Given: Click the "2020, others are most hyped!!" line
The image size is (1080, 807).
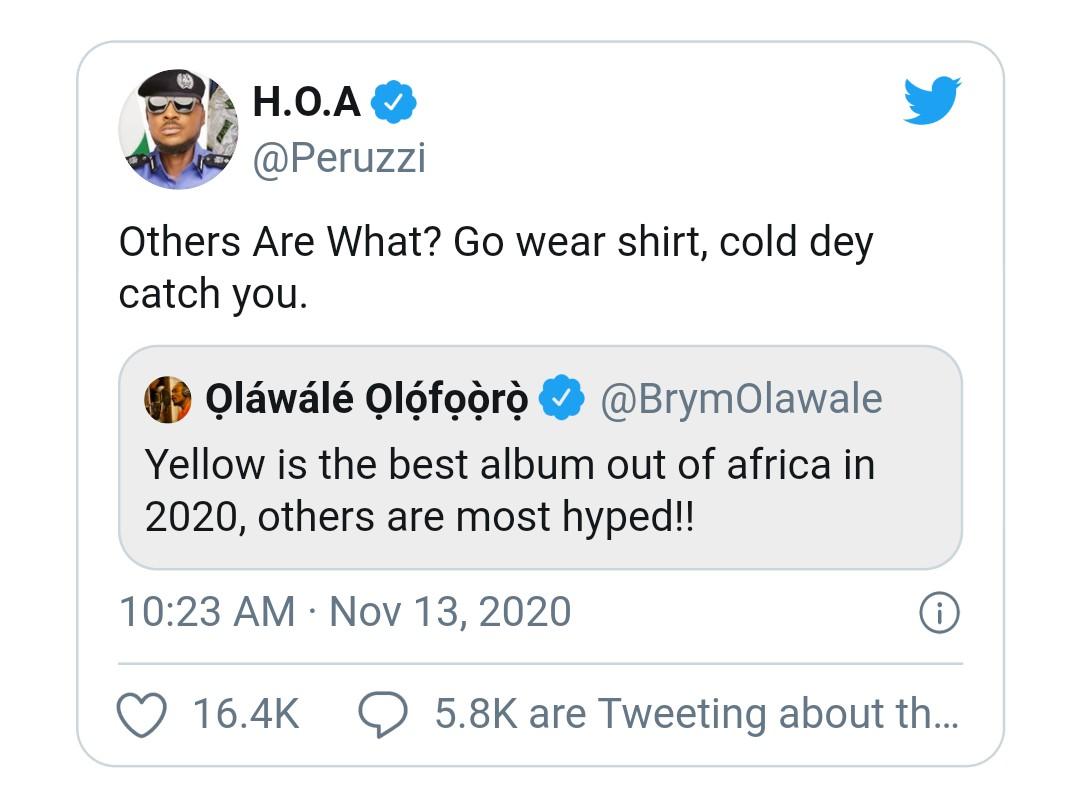Looking at the screenshot, I should click(x=418, y=516).
